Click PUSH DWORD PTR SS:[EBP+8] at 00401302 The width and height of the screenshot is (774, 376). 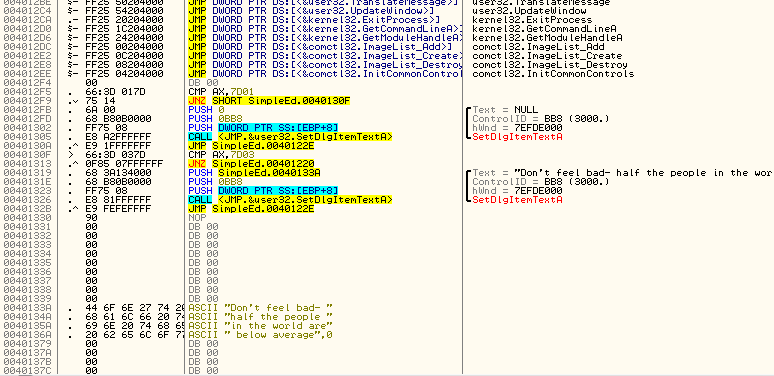point(263,128)
